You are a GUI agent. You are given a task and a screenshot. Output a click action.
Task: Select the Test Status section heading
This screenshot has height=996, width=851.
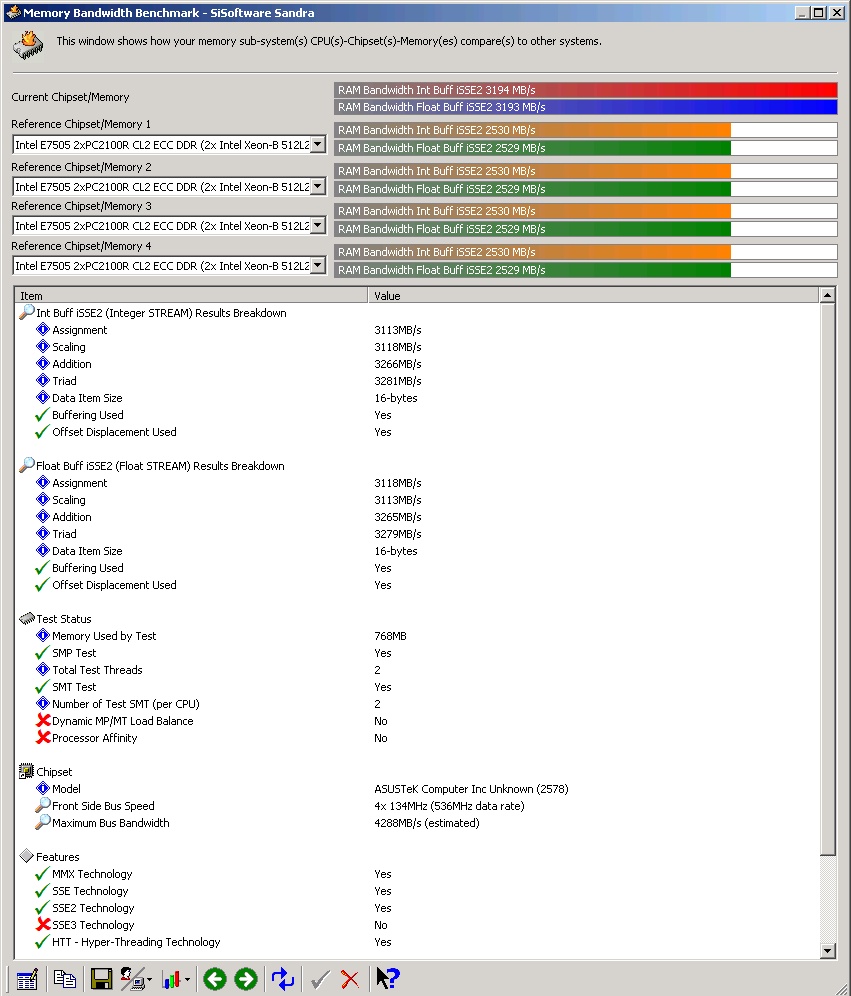coord(64,619)
